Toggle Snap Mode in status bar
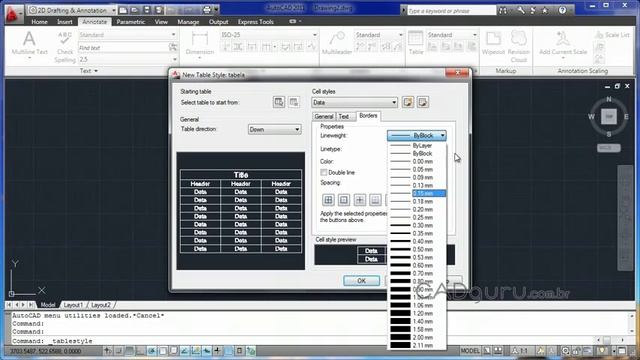Viewport: 640px width, 360px height. (x=118, y=351)
